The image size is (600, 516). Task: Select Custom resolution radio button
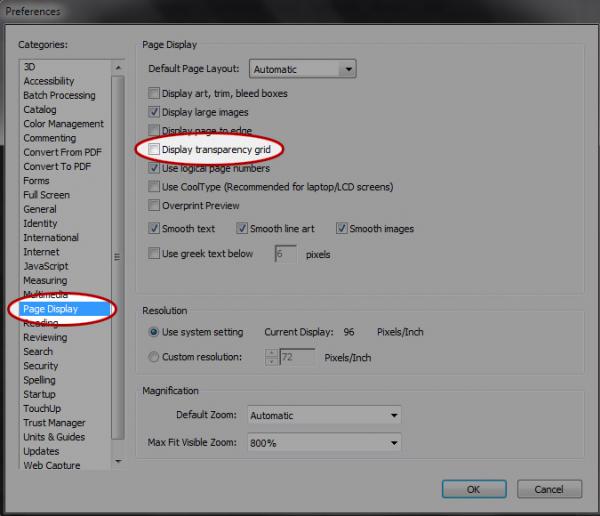[153, 357]
